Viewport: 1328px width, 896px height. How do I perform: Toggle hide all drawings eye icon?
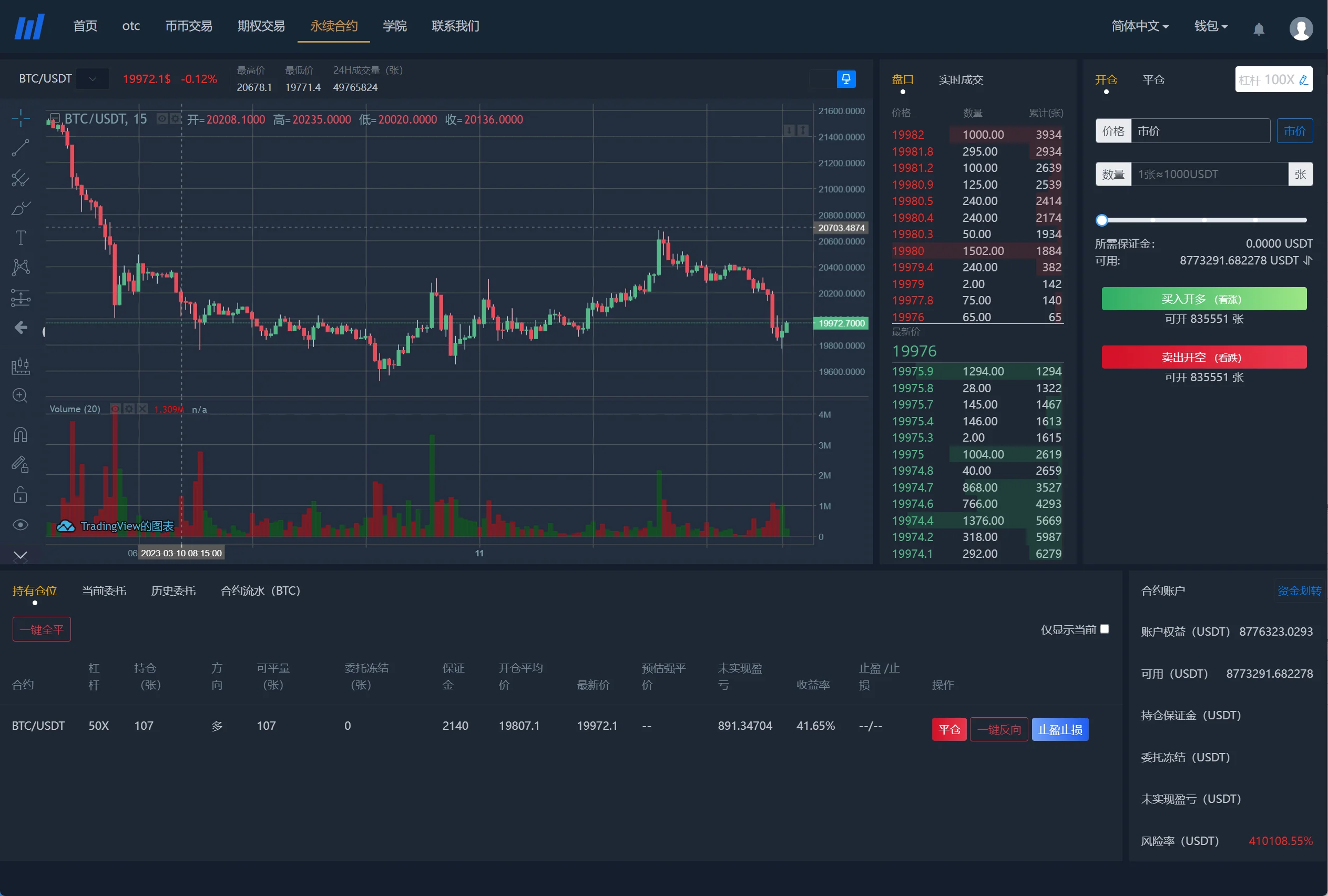point(21,525)
